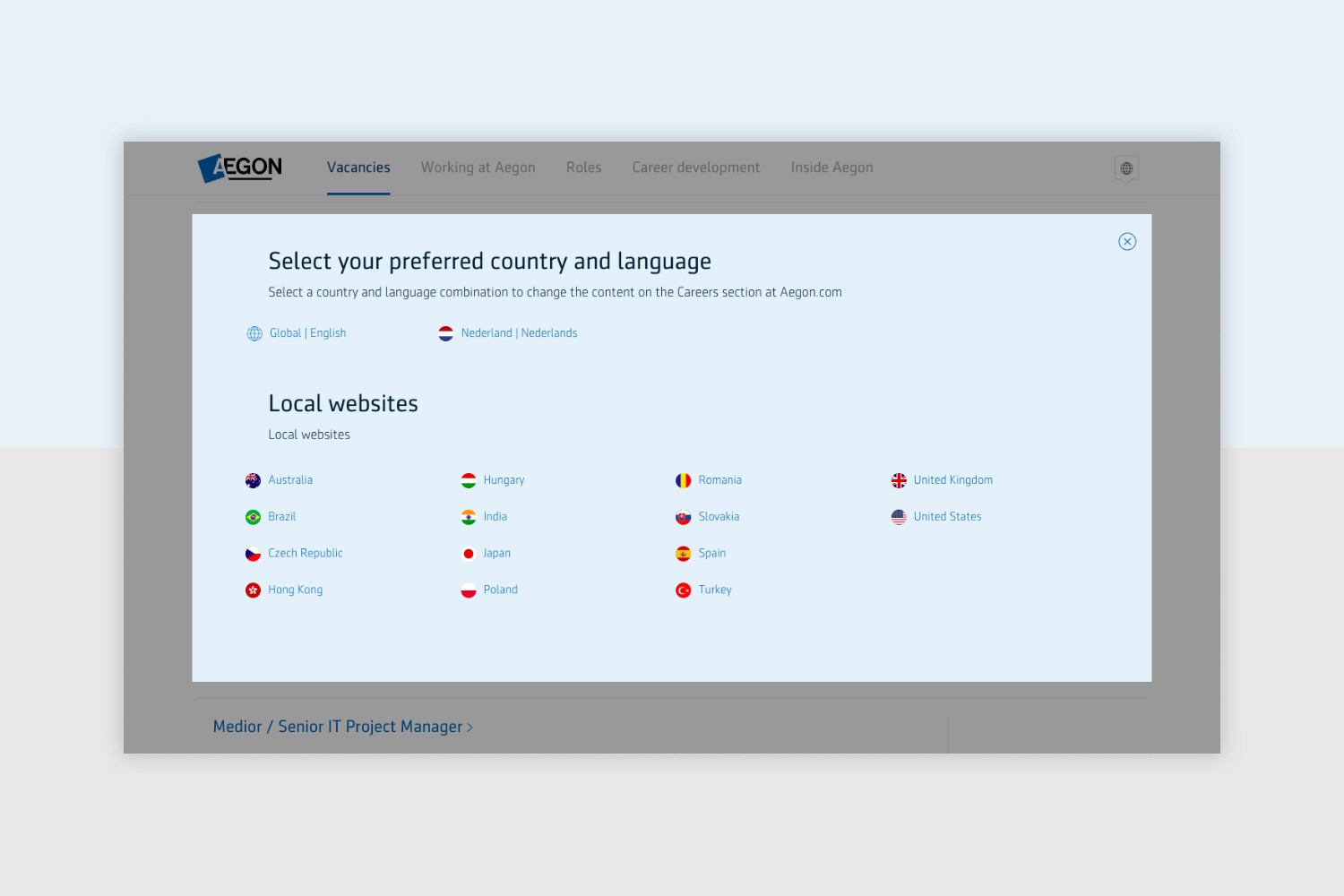Choose the Japan text link
The height and width of the screenshot is (896, 1344).
coord(497,554)
